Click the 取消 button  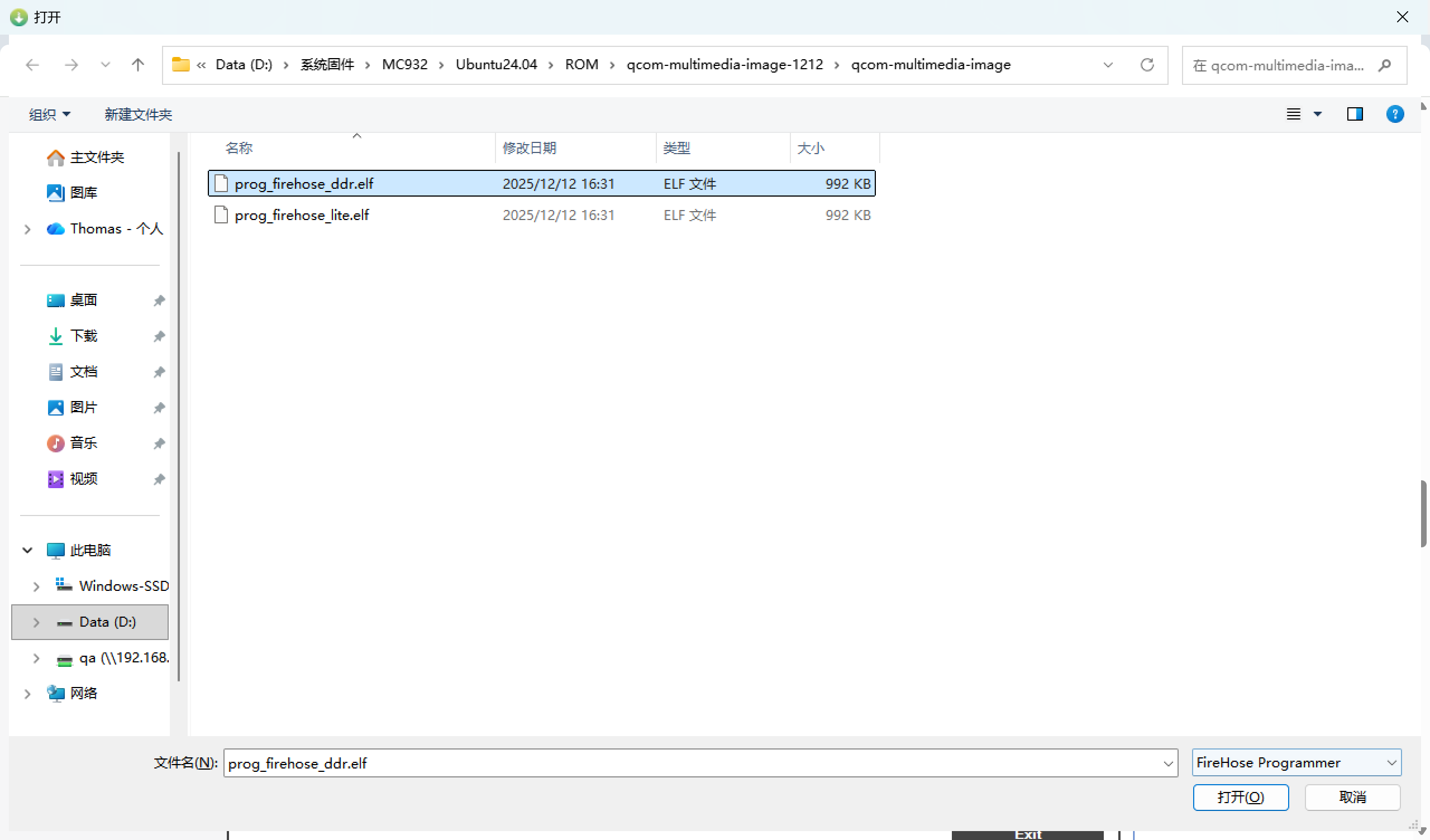(x=1352, y=797)
